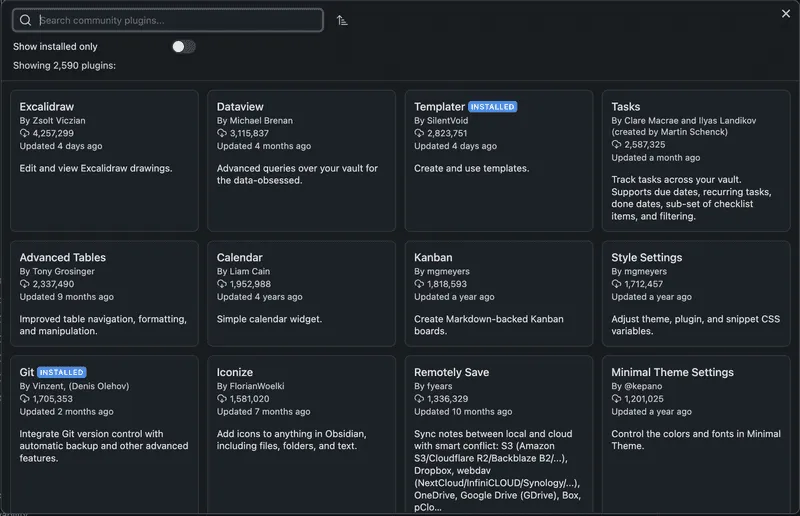Click download icon on Style Settings card
This screenshot has width=800, height=516.
pos(616,284)
